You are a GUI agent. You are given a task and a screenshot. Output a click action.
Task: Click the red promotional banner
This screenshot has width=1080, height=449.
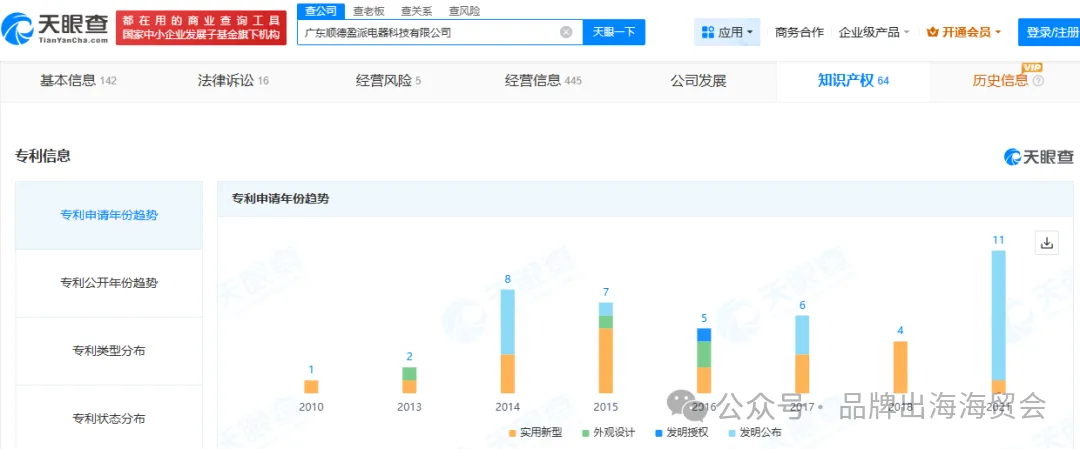pyautogui.click(x=201, y=28)
